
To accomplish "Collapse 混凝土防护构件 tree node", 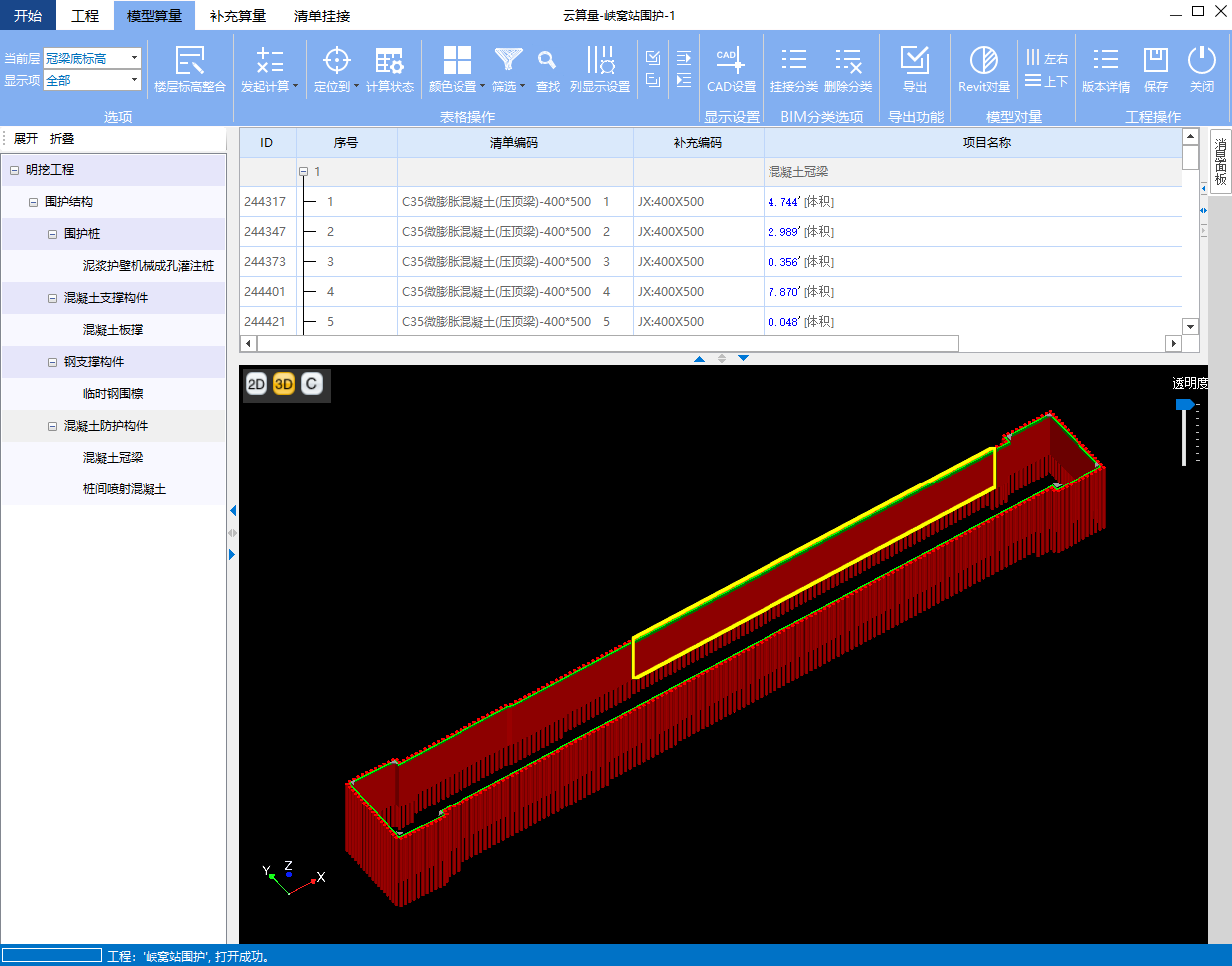I will [52, 426].
